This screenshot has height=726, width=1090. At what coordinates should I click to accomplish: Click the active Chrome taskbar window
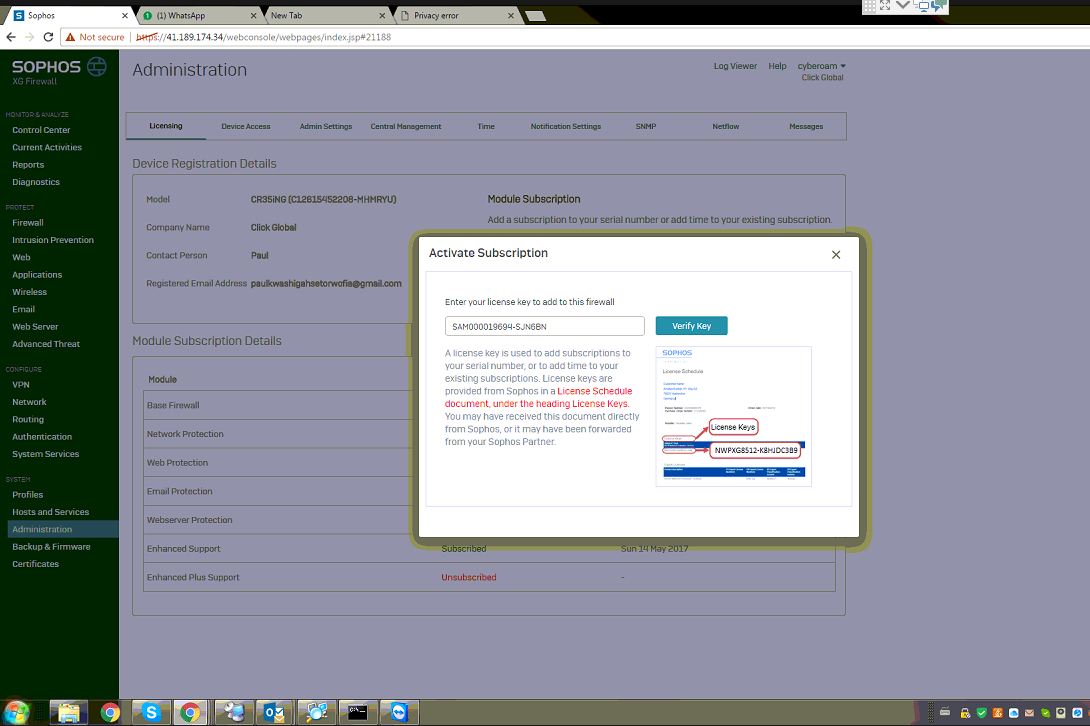click(190, 712)
